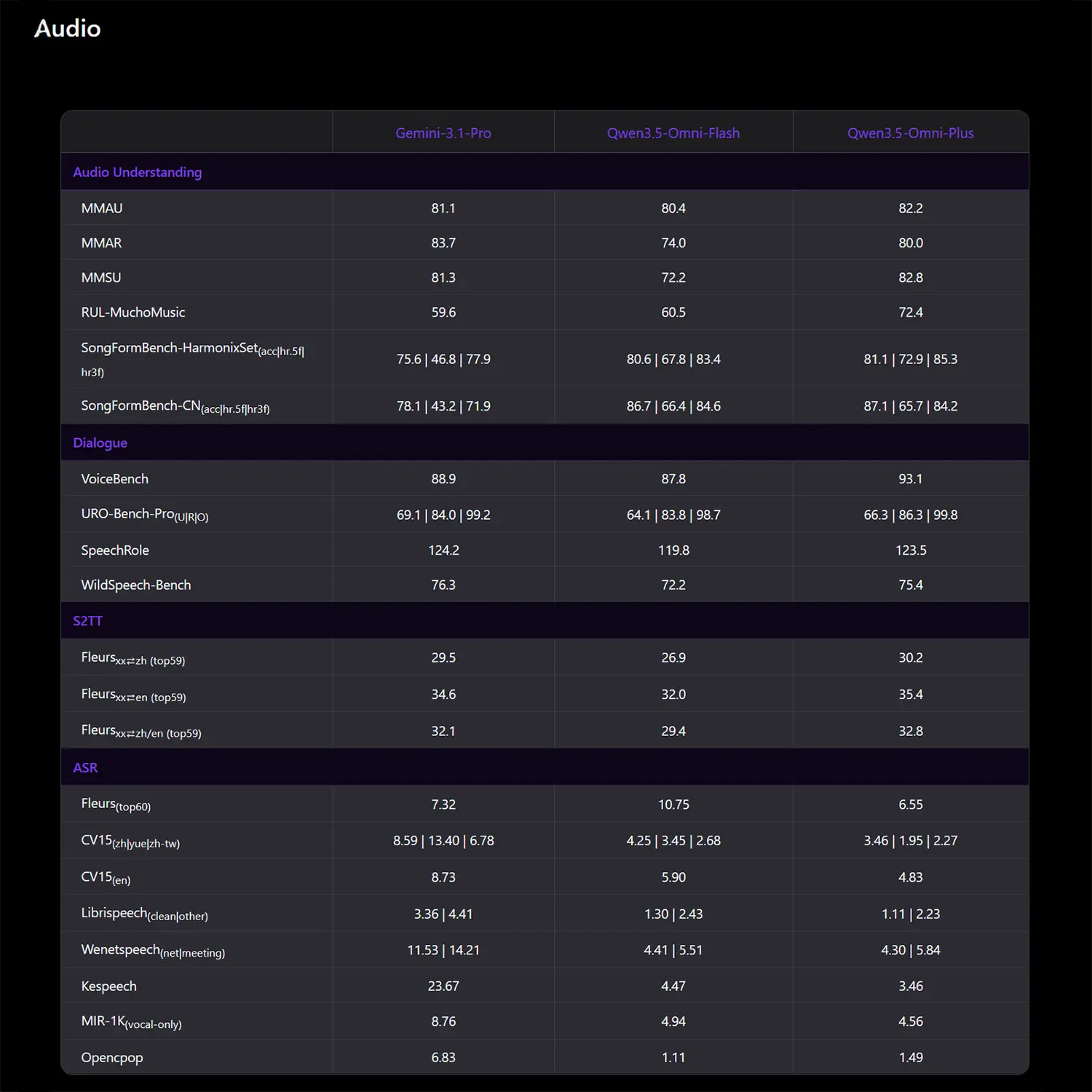The width and height of the screenshot is (1092, 1092).
Task: Click the Gemini-3.1-Pro column header
Action: coord(443,133)
